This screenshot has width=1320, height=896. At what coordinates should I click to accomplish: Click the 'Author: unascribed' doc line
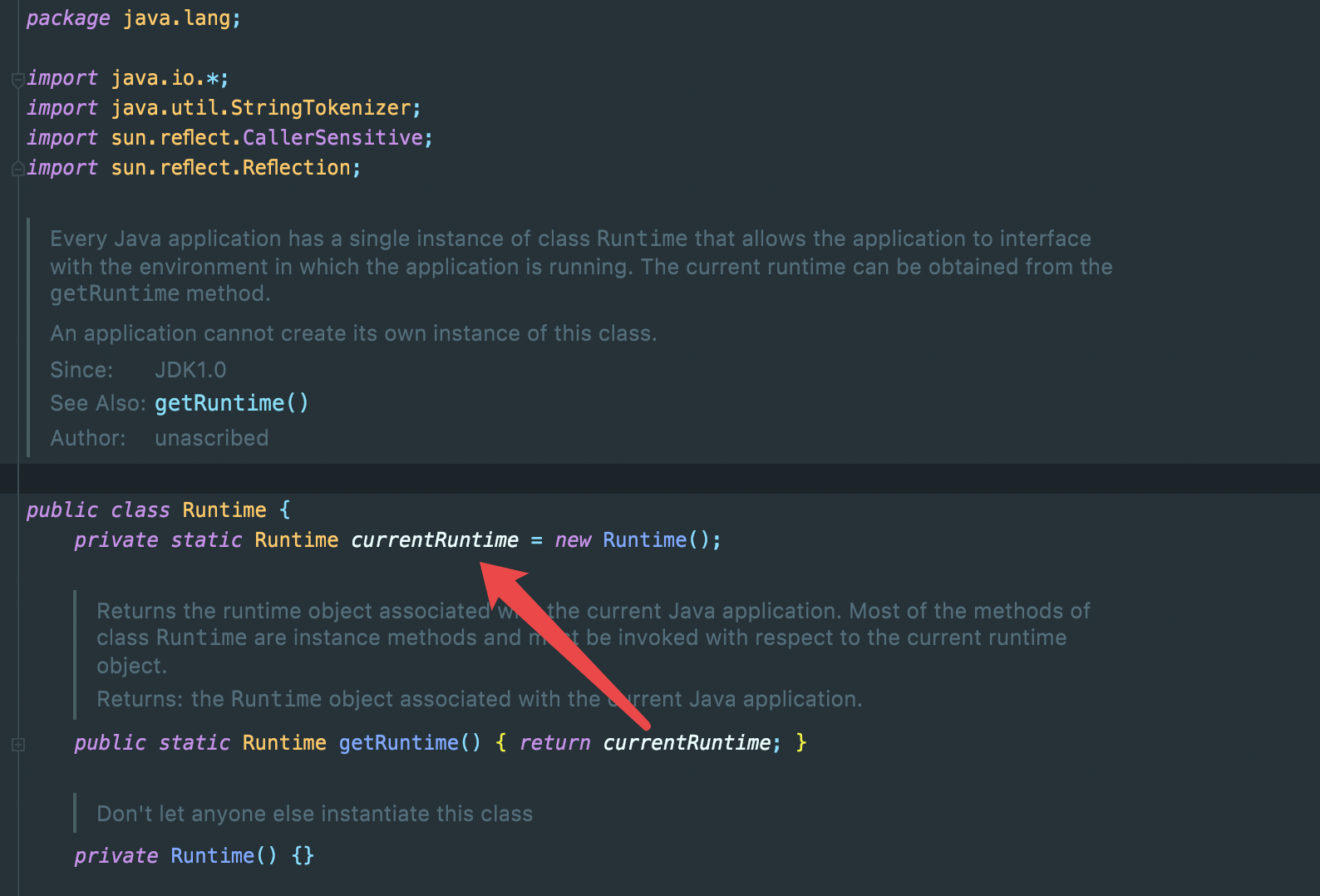click(x=160, y=438)
